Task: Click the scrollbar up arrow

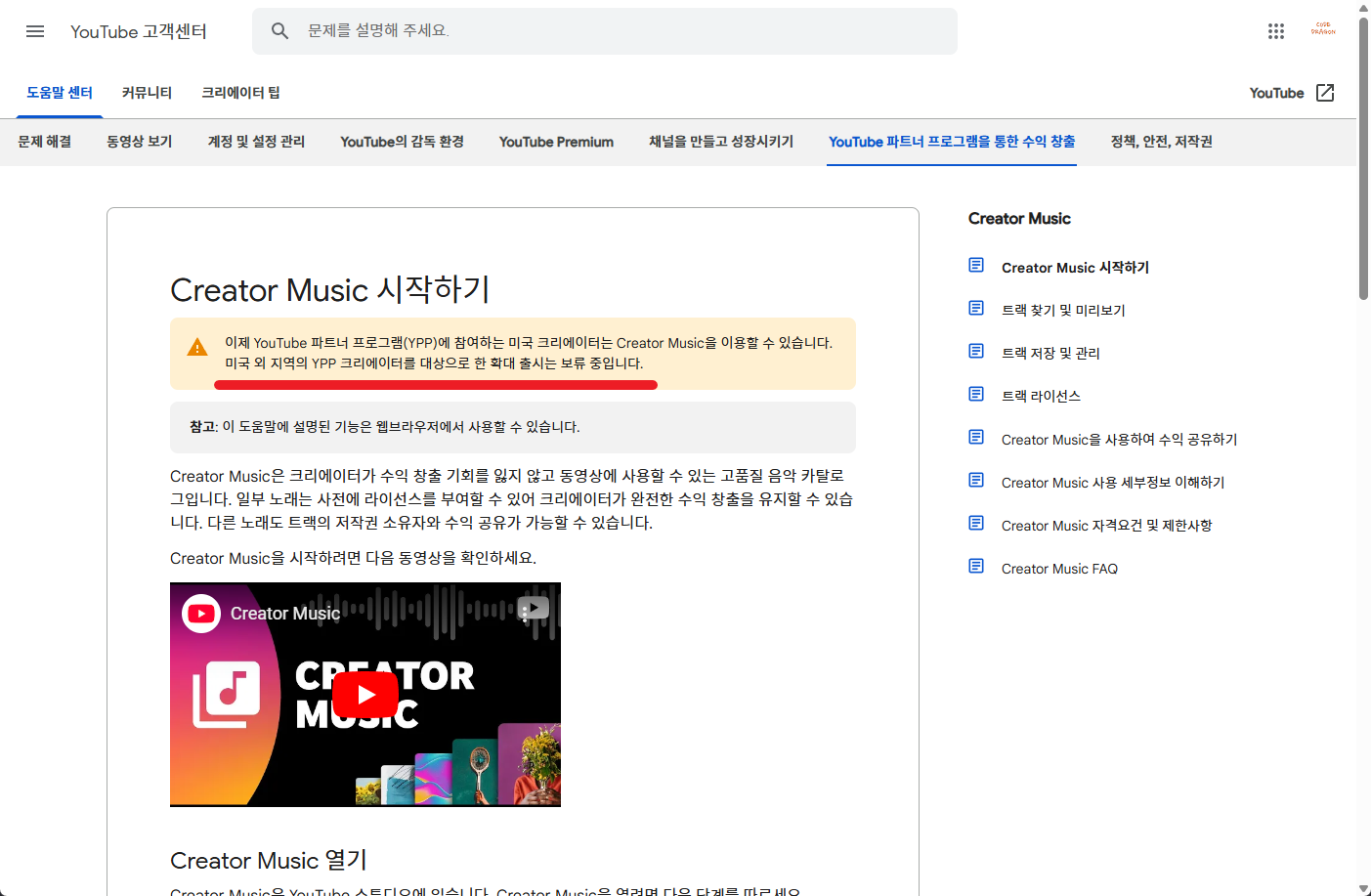Action: (1363, 7)
